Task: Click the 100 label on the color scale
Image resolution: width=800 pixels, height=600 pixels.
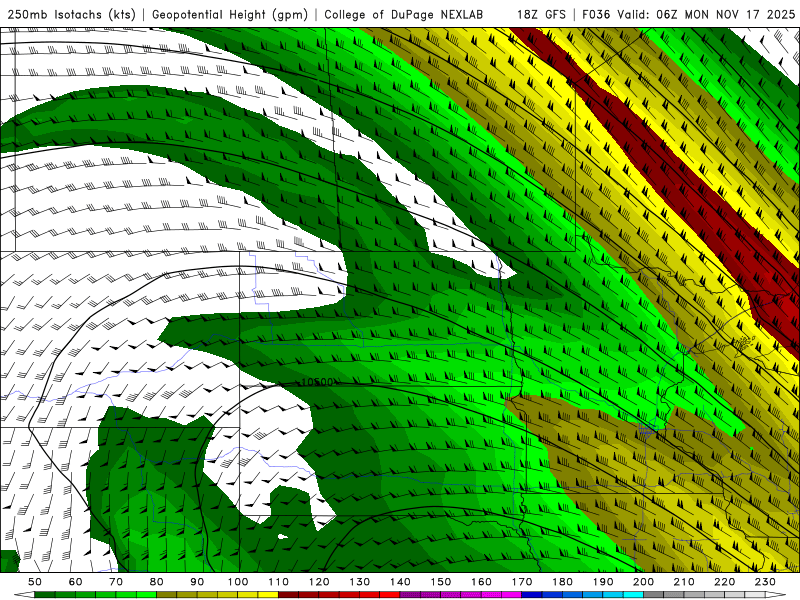Action: click(x=238, y=582)
